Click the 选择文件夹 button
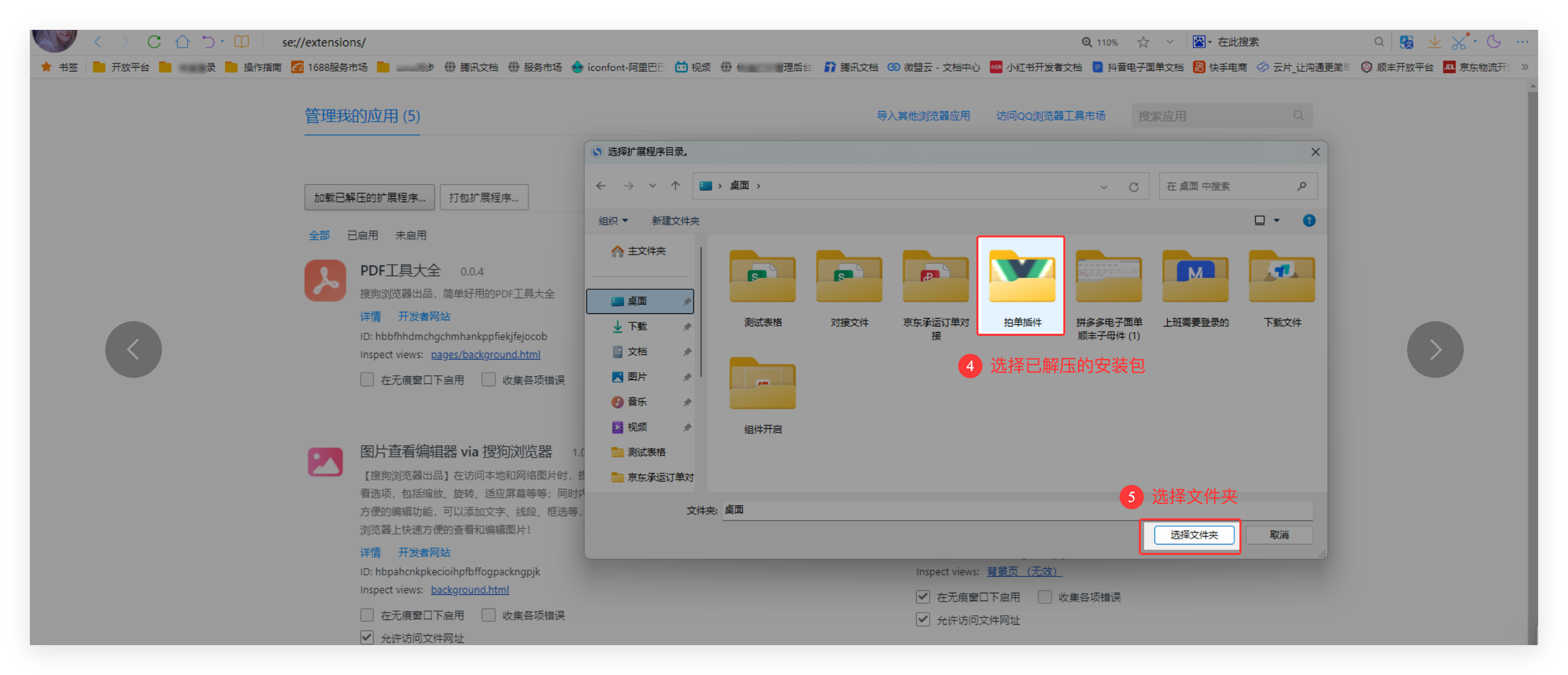 (1193, 535)
